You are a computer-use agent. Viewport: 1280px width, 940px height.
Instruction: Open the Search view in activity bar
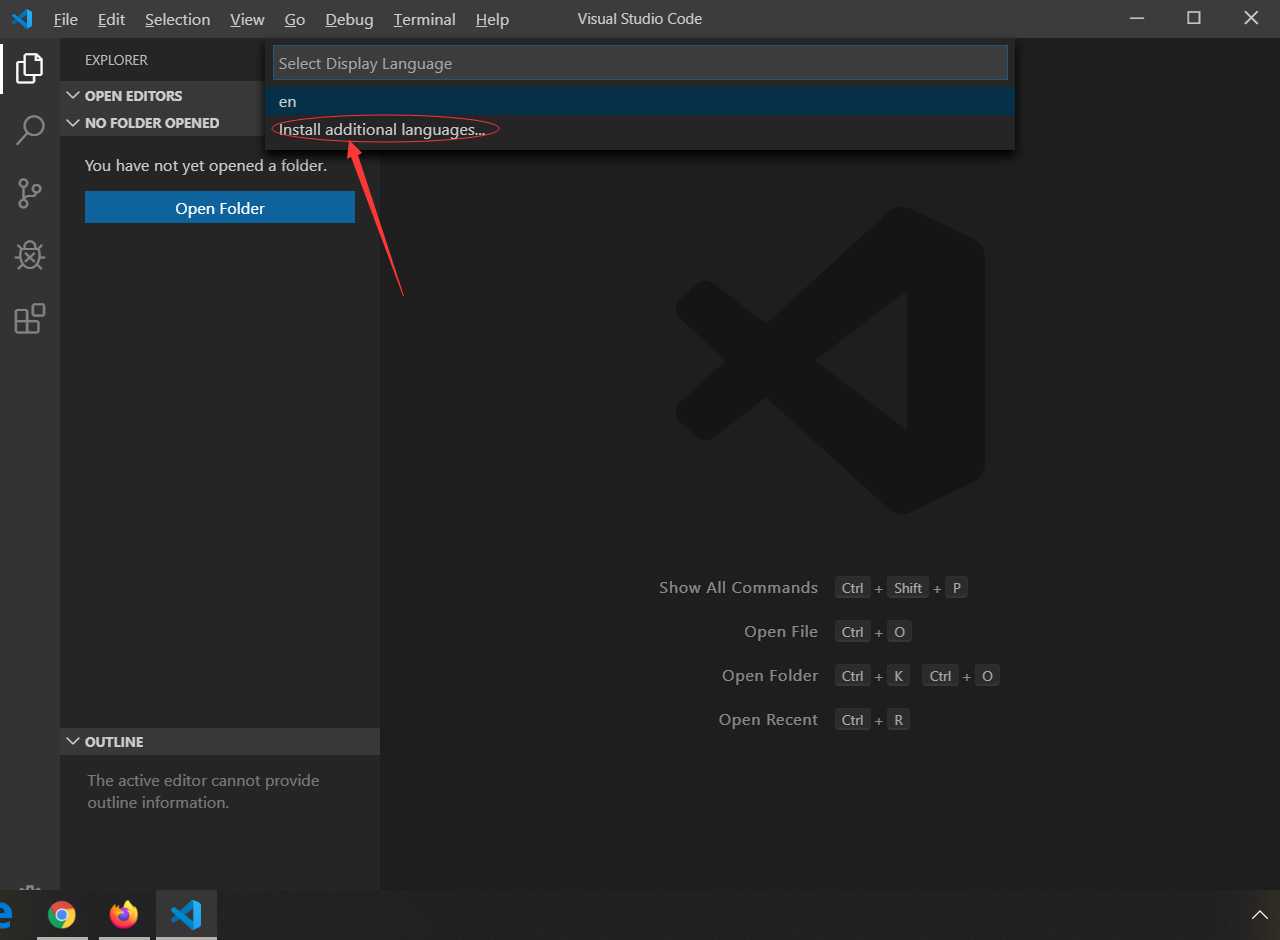pyautogui.click(x=30, y=129)
